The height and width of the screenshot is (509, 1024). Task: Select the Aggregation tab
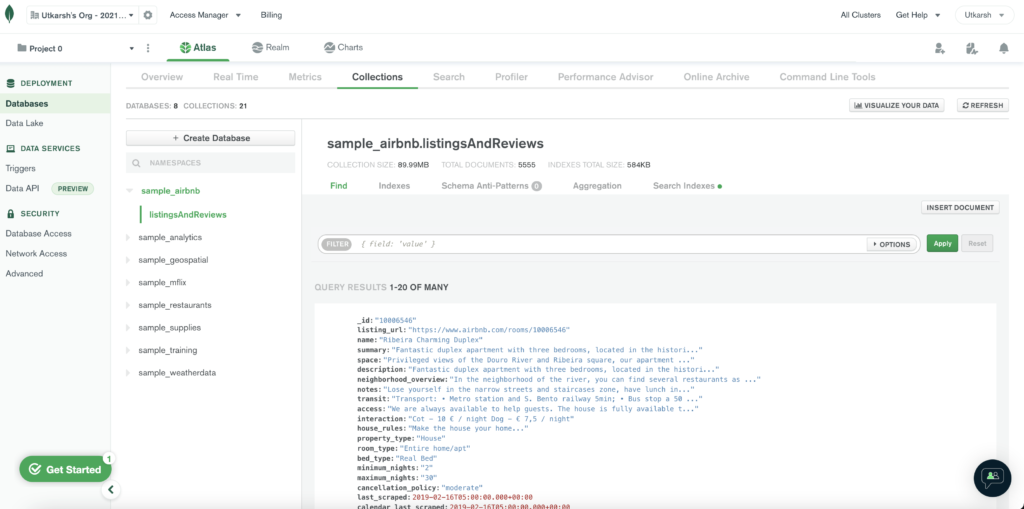tap(597, 186)
